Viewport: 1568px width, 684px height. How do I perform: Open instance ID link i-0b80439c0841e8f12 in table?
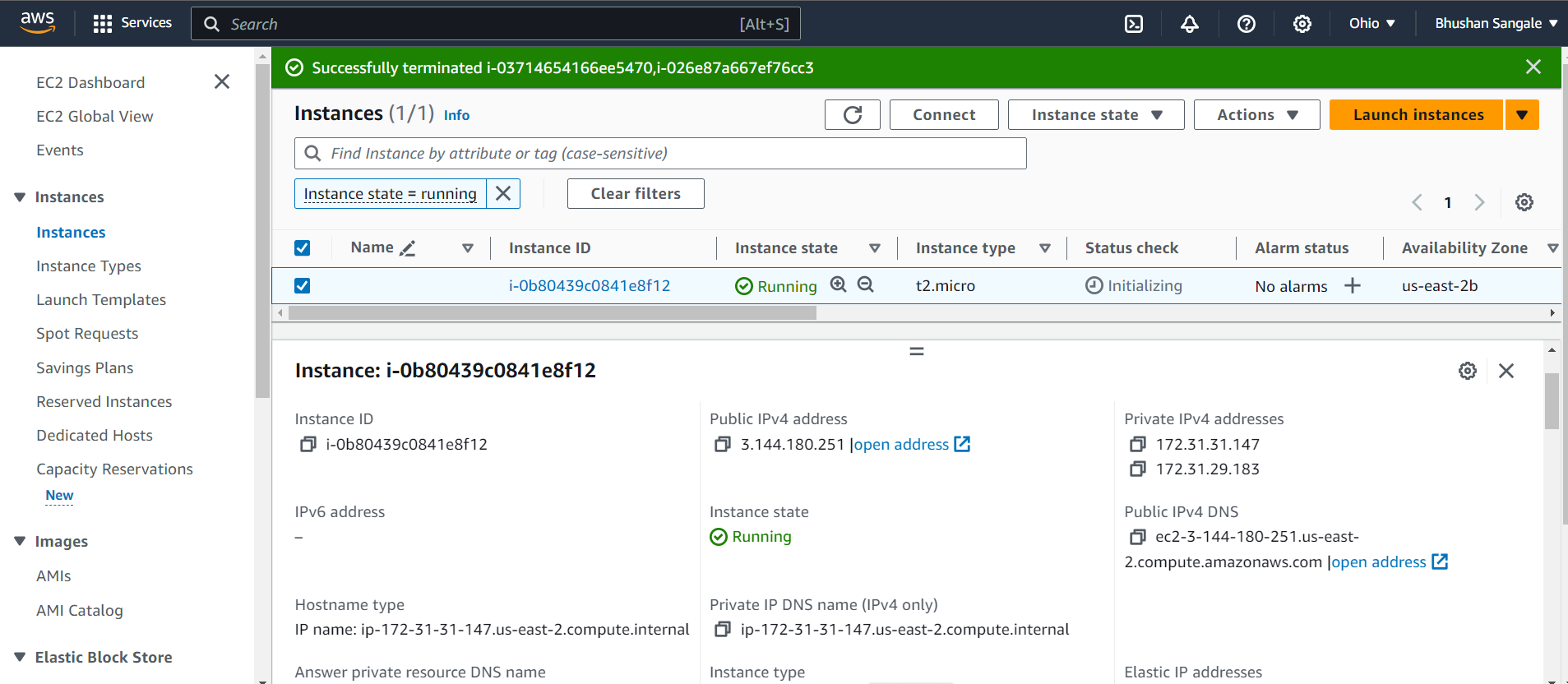tap(590, 285)
